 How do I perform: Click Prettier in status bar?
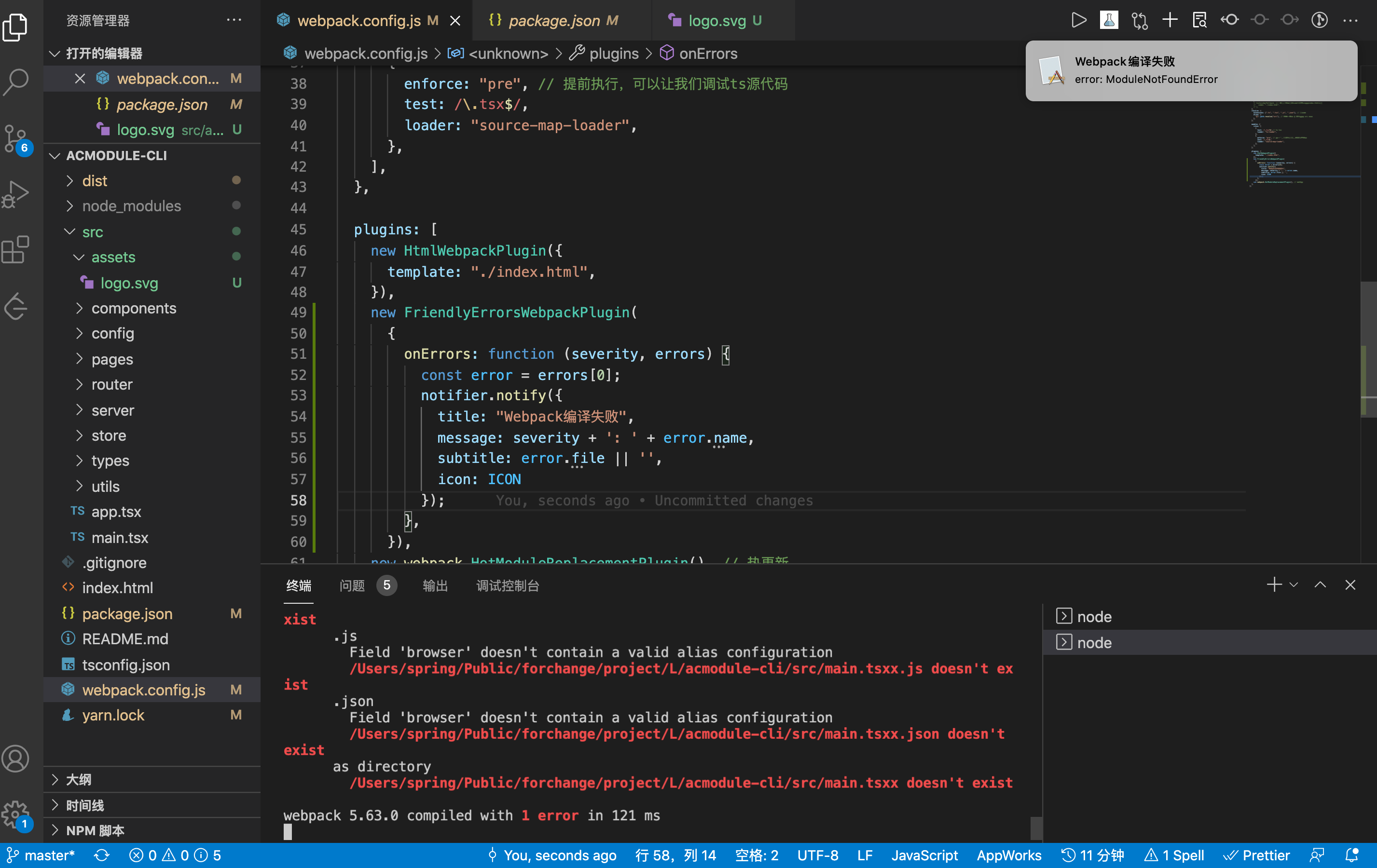[x=1257, y=855]
